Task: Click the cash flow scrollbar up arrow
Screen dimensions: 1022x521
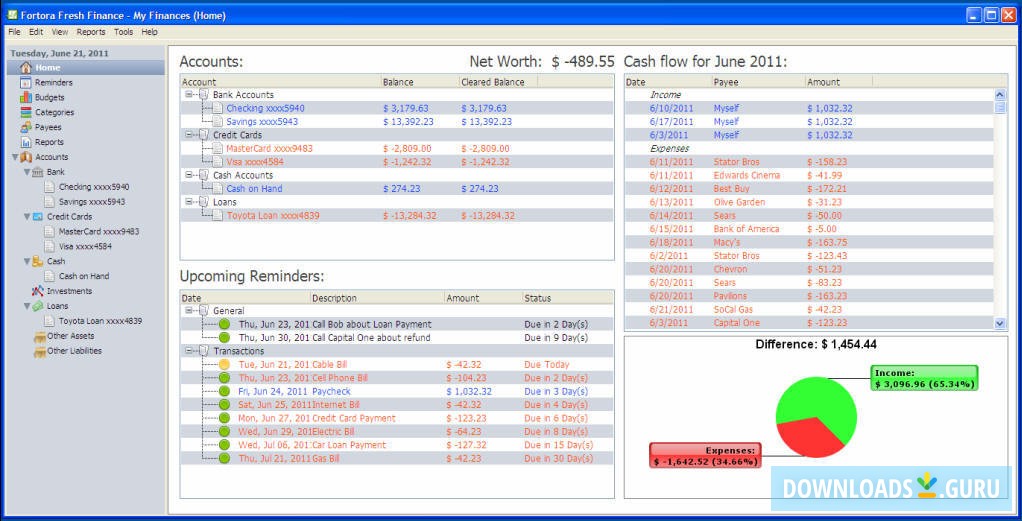Action: click(x=1000, y=95)
